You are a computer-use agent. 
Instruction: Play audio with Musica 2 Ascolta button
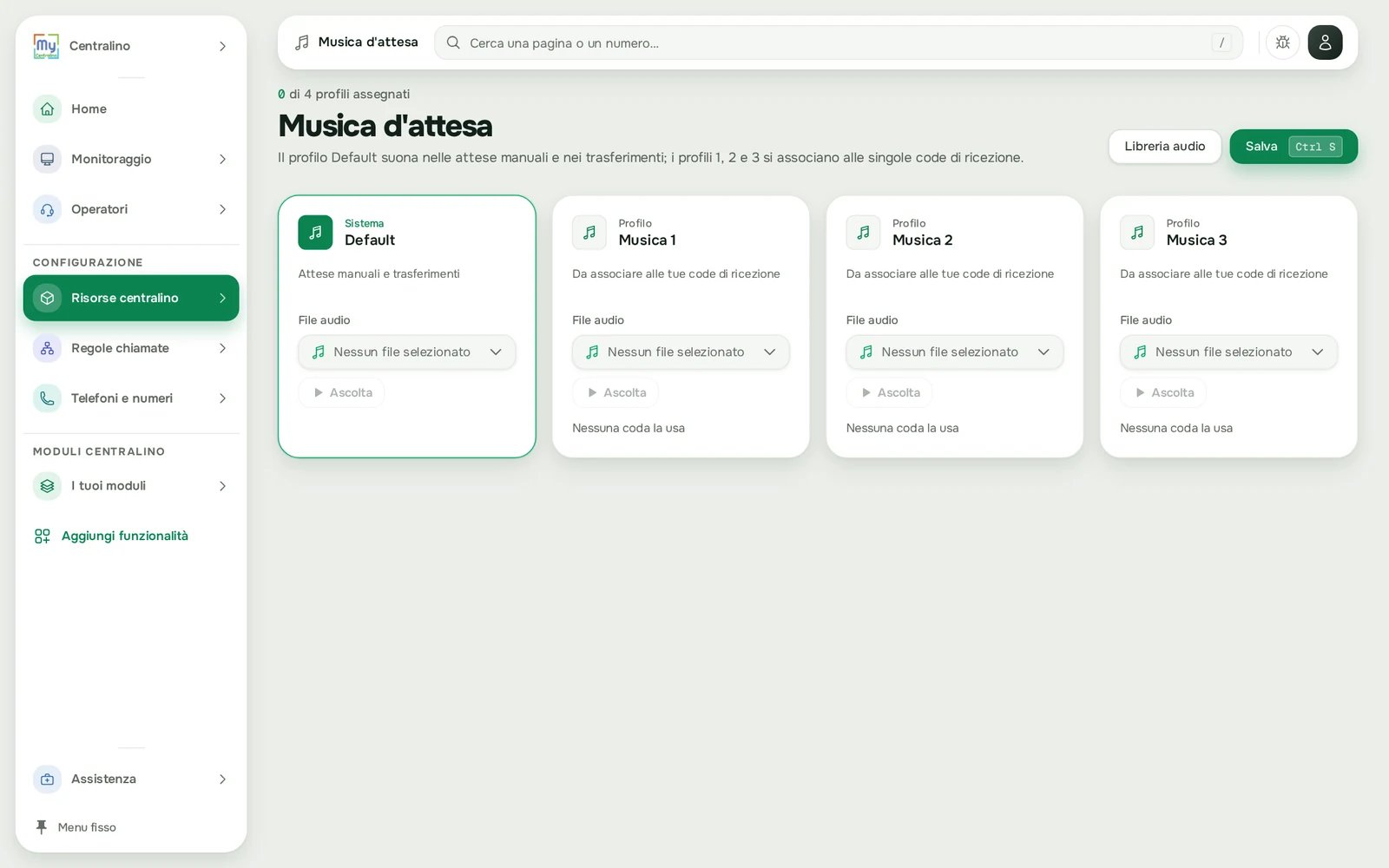click(890, 392)
